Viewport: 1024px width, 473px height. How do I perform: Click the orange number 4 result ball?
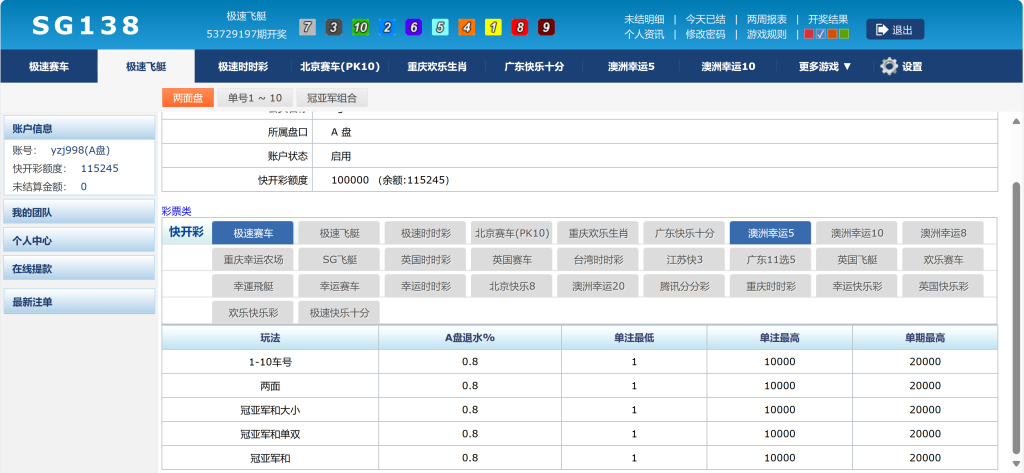[x=467, y=27]
